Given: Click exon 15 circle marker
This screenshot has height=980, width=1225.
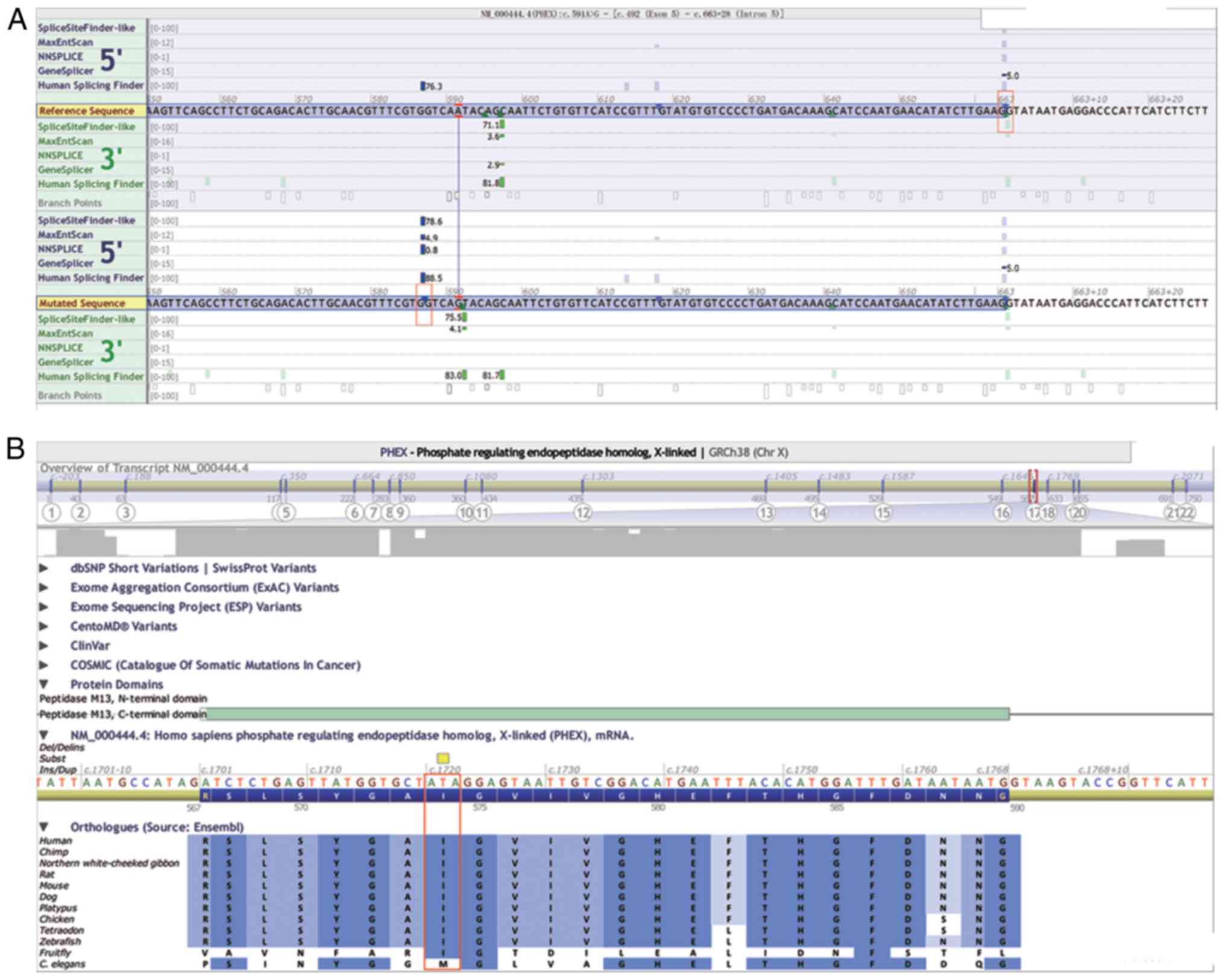Looking at the screenshot, I should tap(883, 513).
